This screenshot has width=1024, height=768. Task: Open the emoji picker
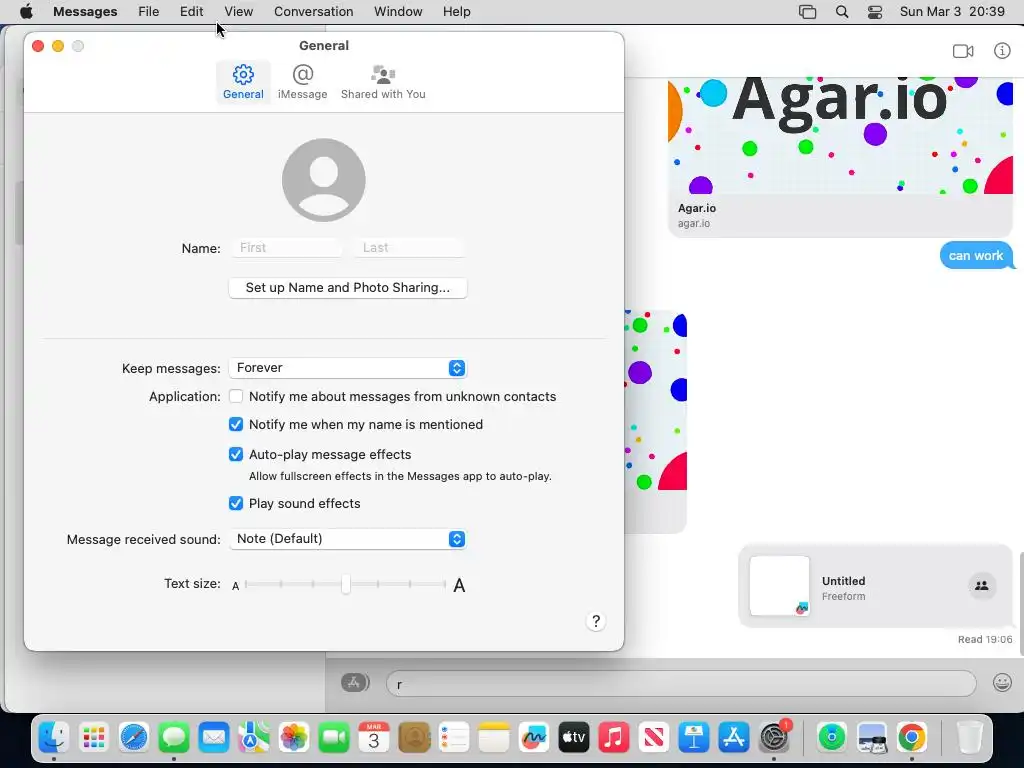tap(1002, 683)
